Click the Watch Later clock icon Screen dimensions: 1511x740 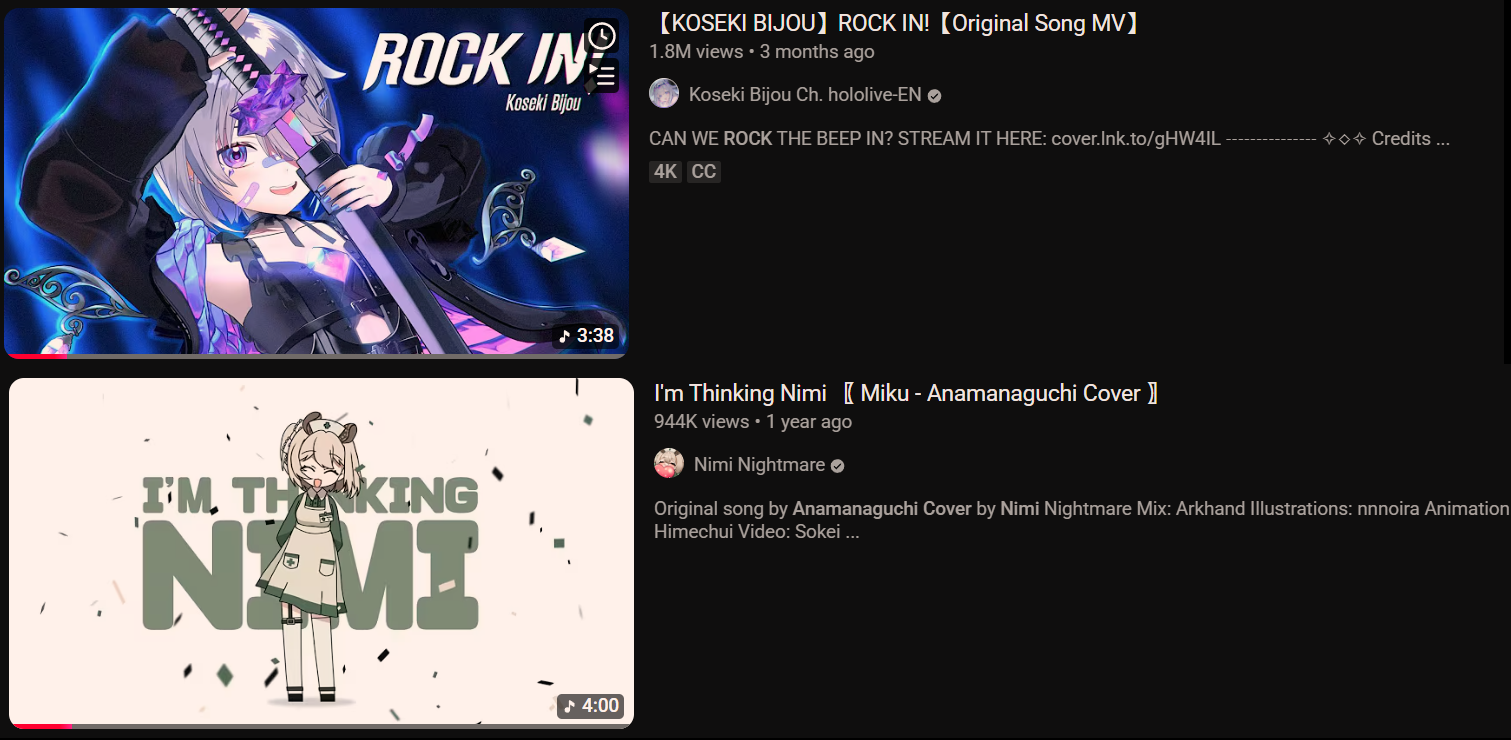point(601,37)
